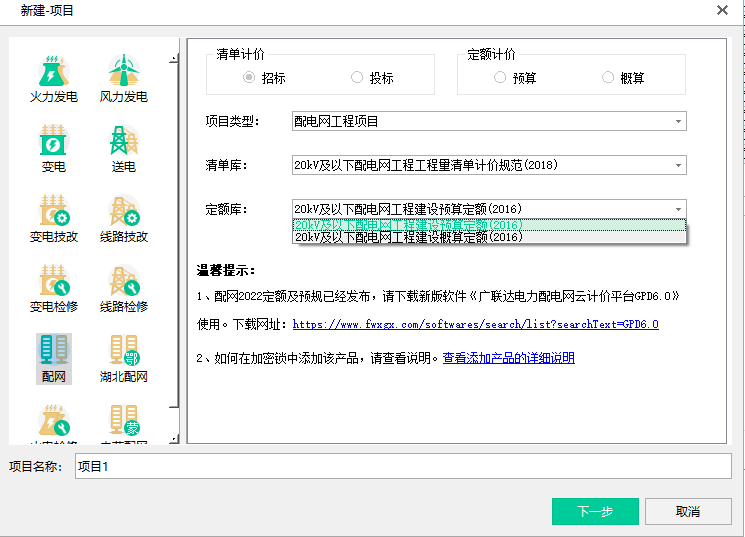Choose the 变电 project type icon
This screenshot has height=537, width=745.
pos(54,149)
